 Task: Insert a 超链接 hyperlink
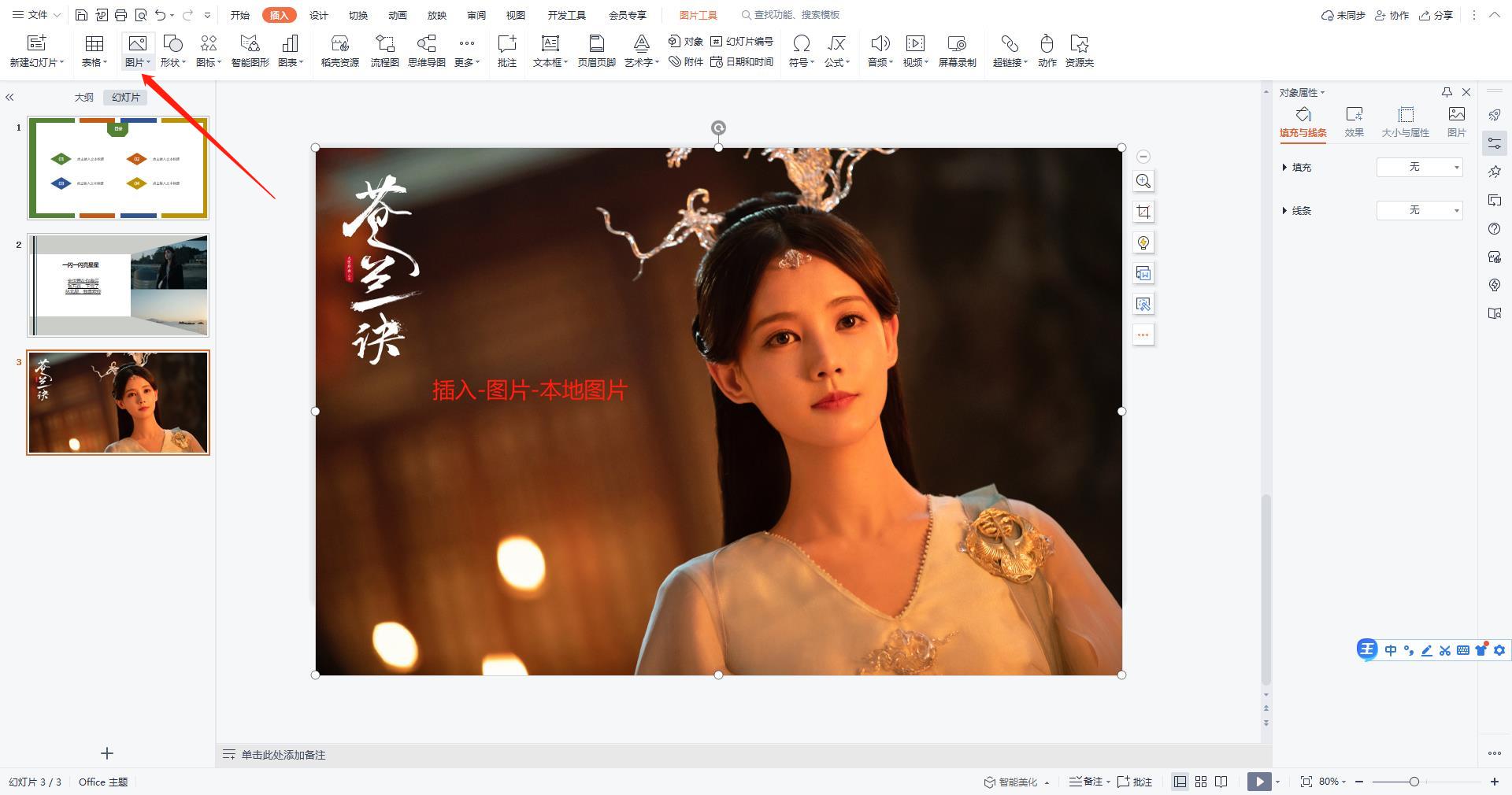pos(1010,50)
